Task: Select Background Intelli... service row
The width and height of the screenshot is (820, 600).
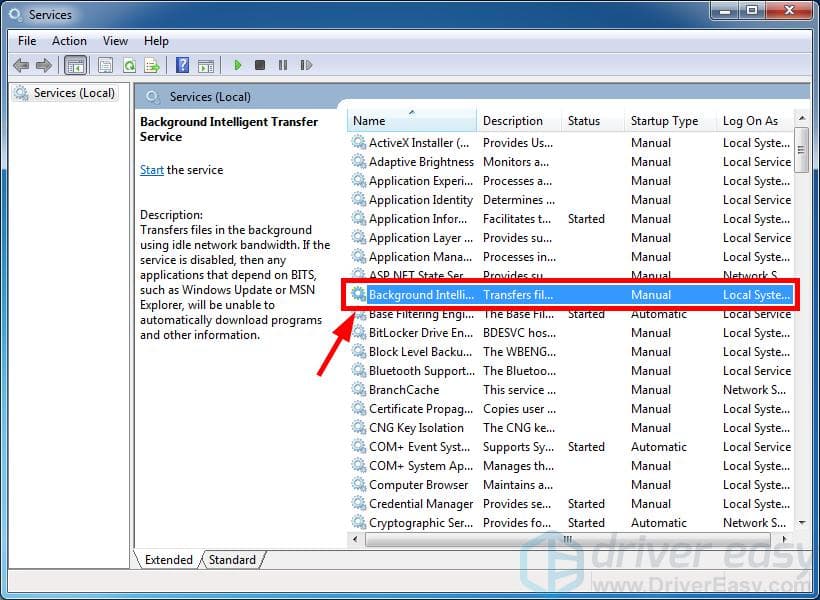Action: (571, 295)
